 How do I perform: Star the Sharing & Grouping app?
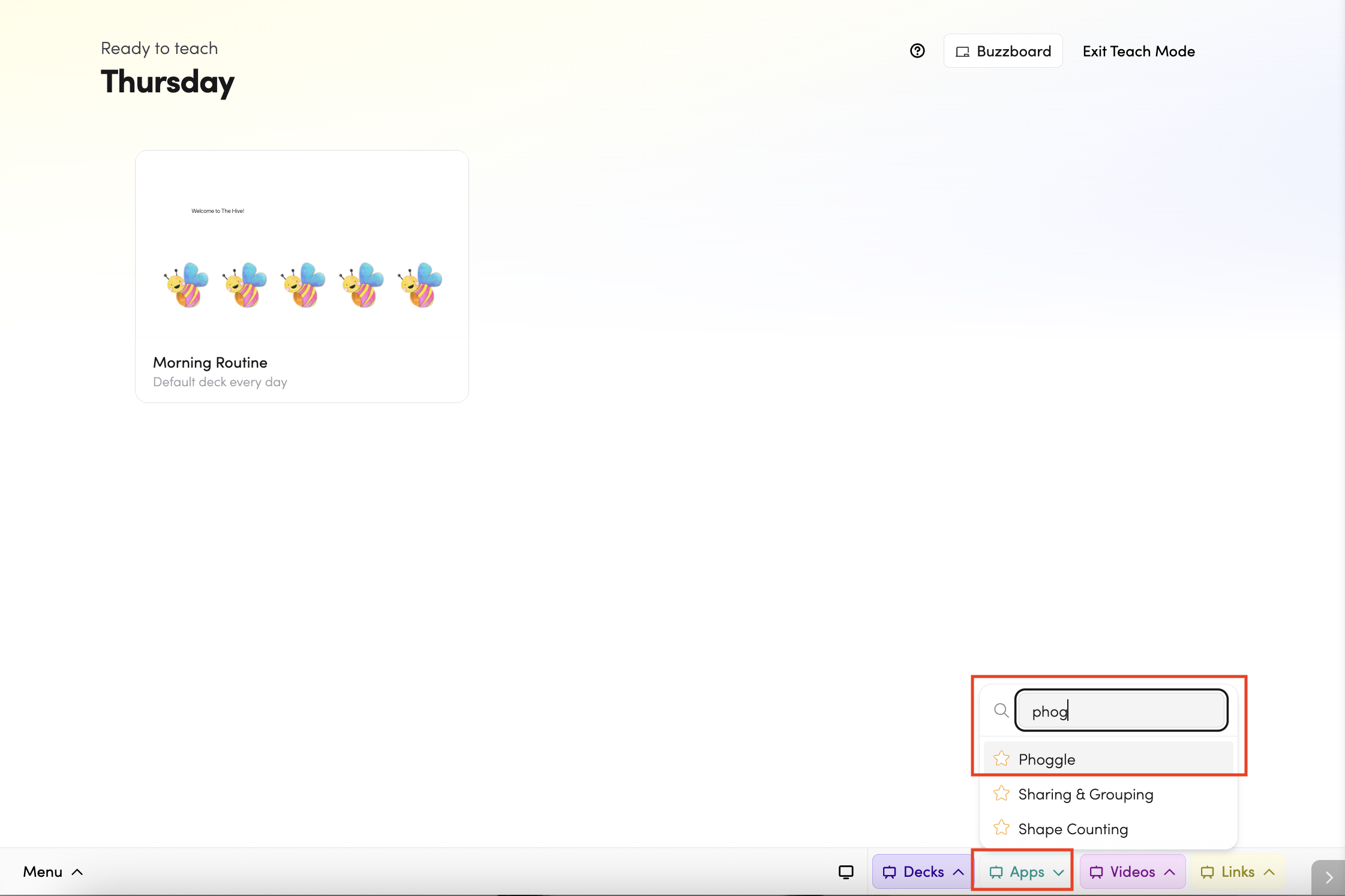pyautogui.click(x=1001, y=793)
